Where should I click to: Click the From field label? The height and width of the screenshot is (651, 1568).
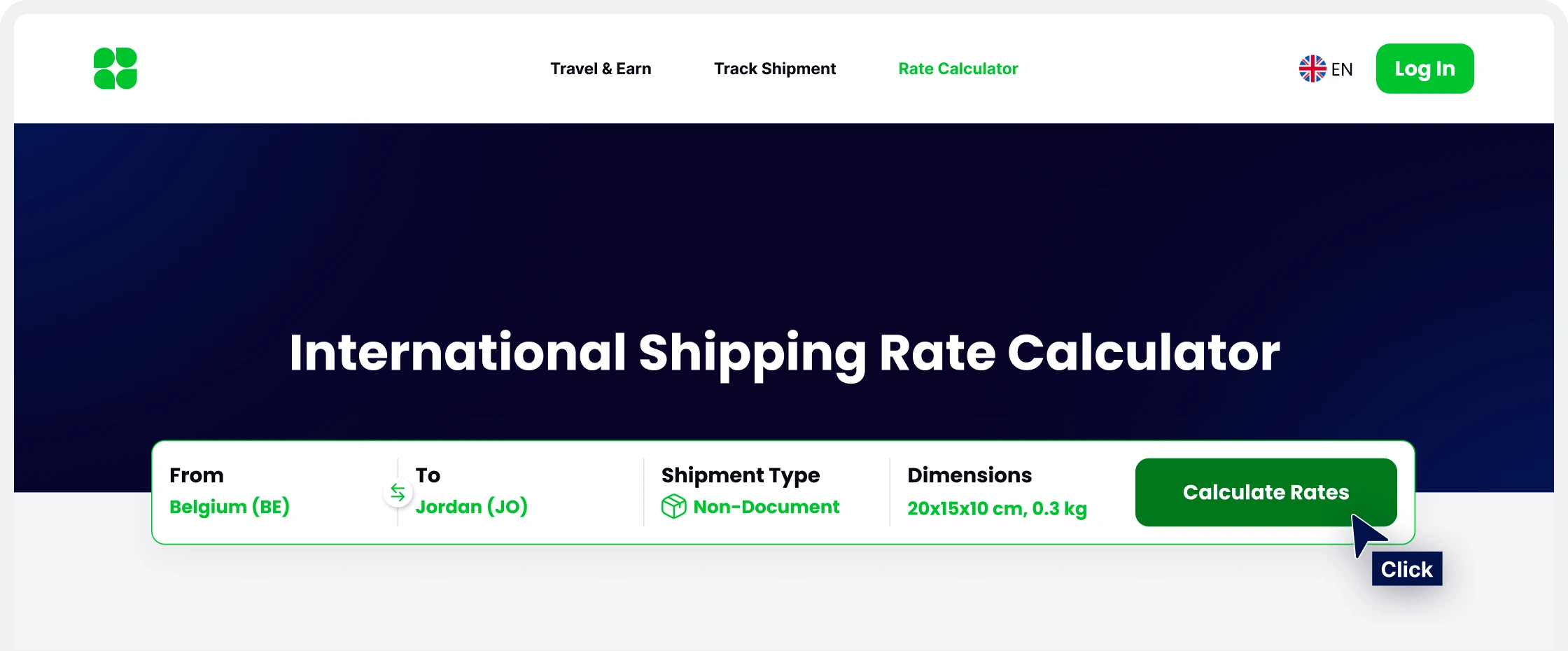(x=197, y=475)
